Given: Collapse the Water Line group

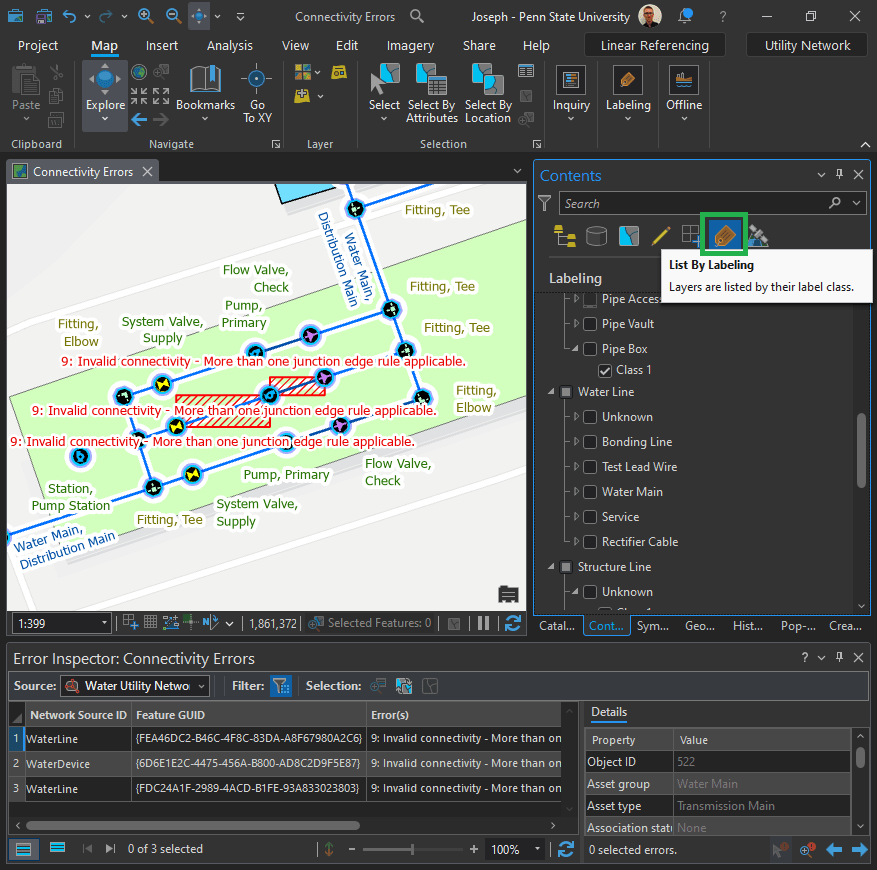Looking at the screenshot, I should pyautogui.click(x=552, y=392).
